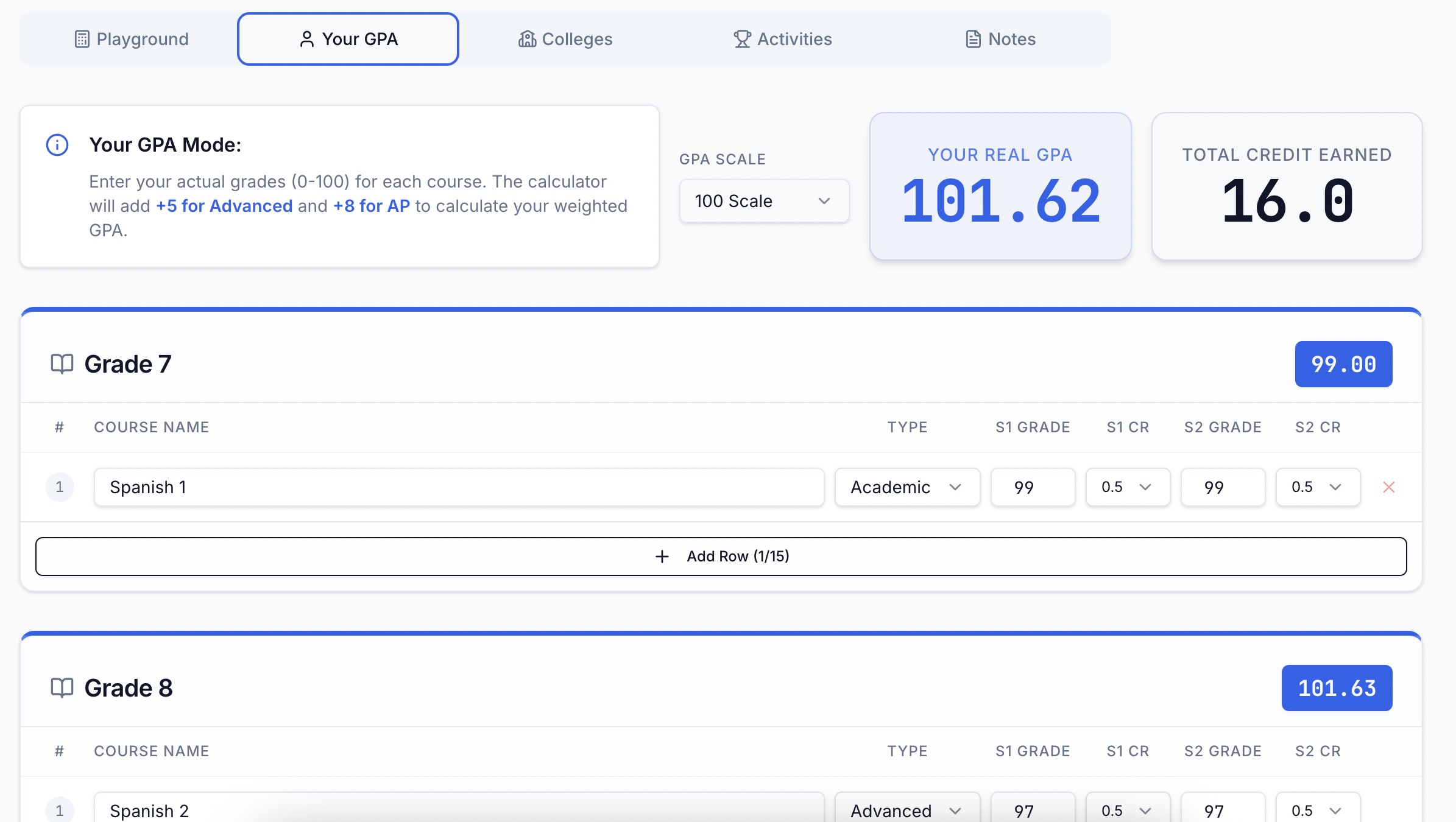
Task: Open the Spanish 1 type dropdown (Academic)
Action: (x=906, y=487)
